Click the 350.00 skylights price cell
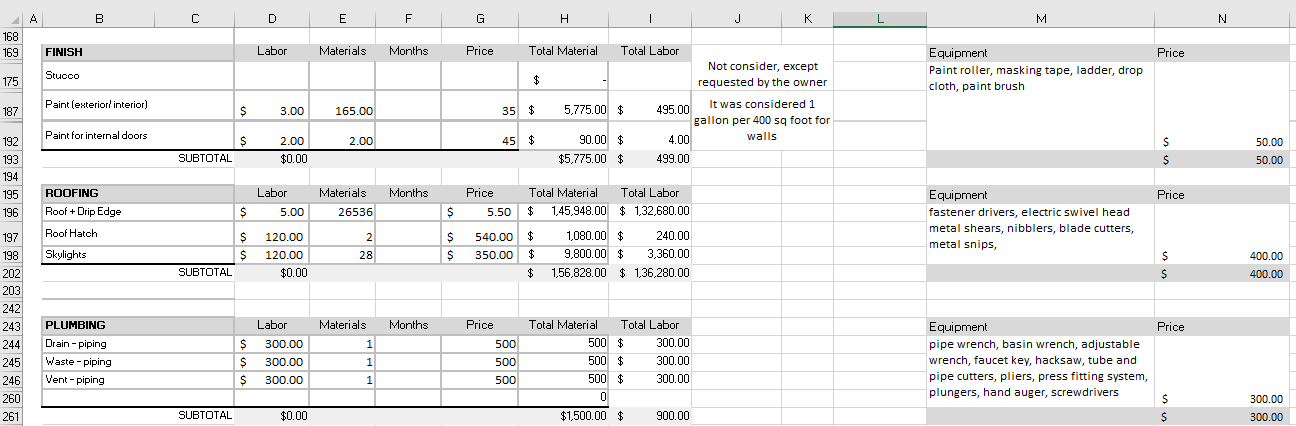The width and height of the screenshot is (1296, 426). (480, 255)
